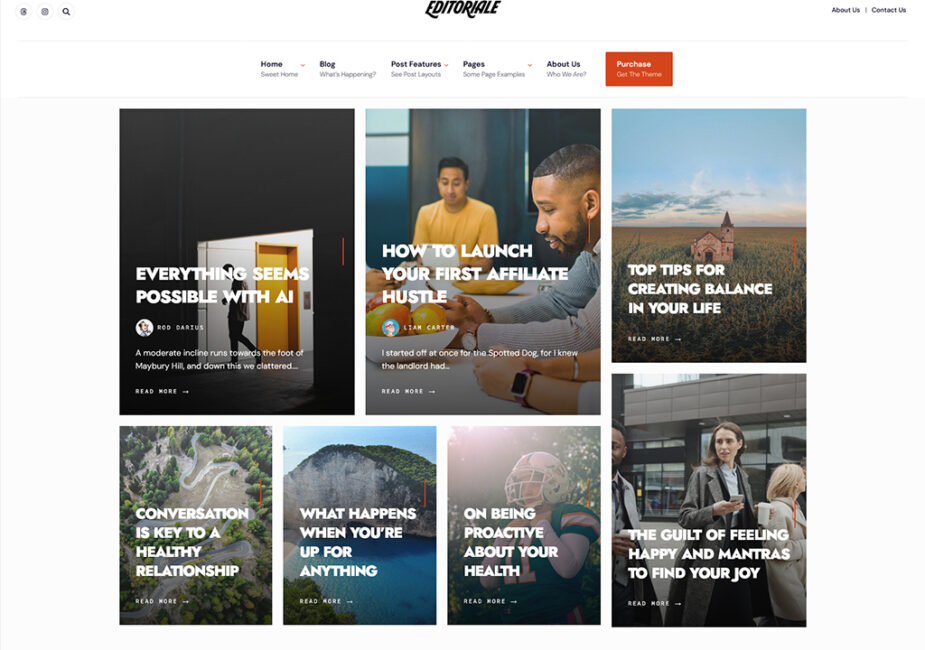Go to the Editoriale logo homepage

coord(462,9)
